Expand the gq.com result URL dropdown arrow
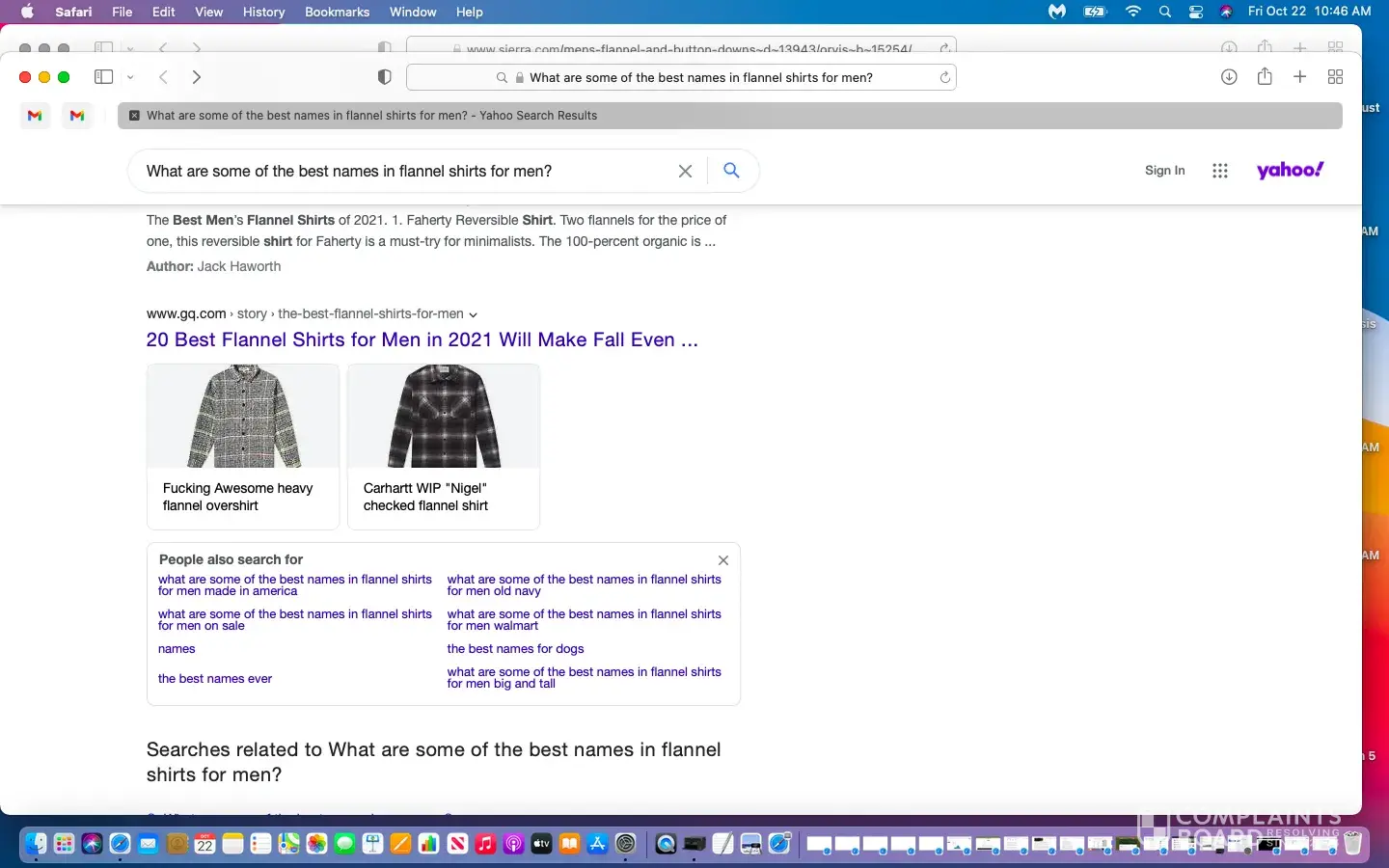 click(x=473, y=314)
